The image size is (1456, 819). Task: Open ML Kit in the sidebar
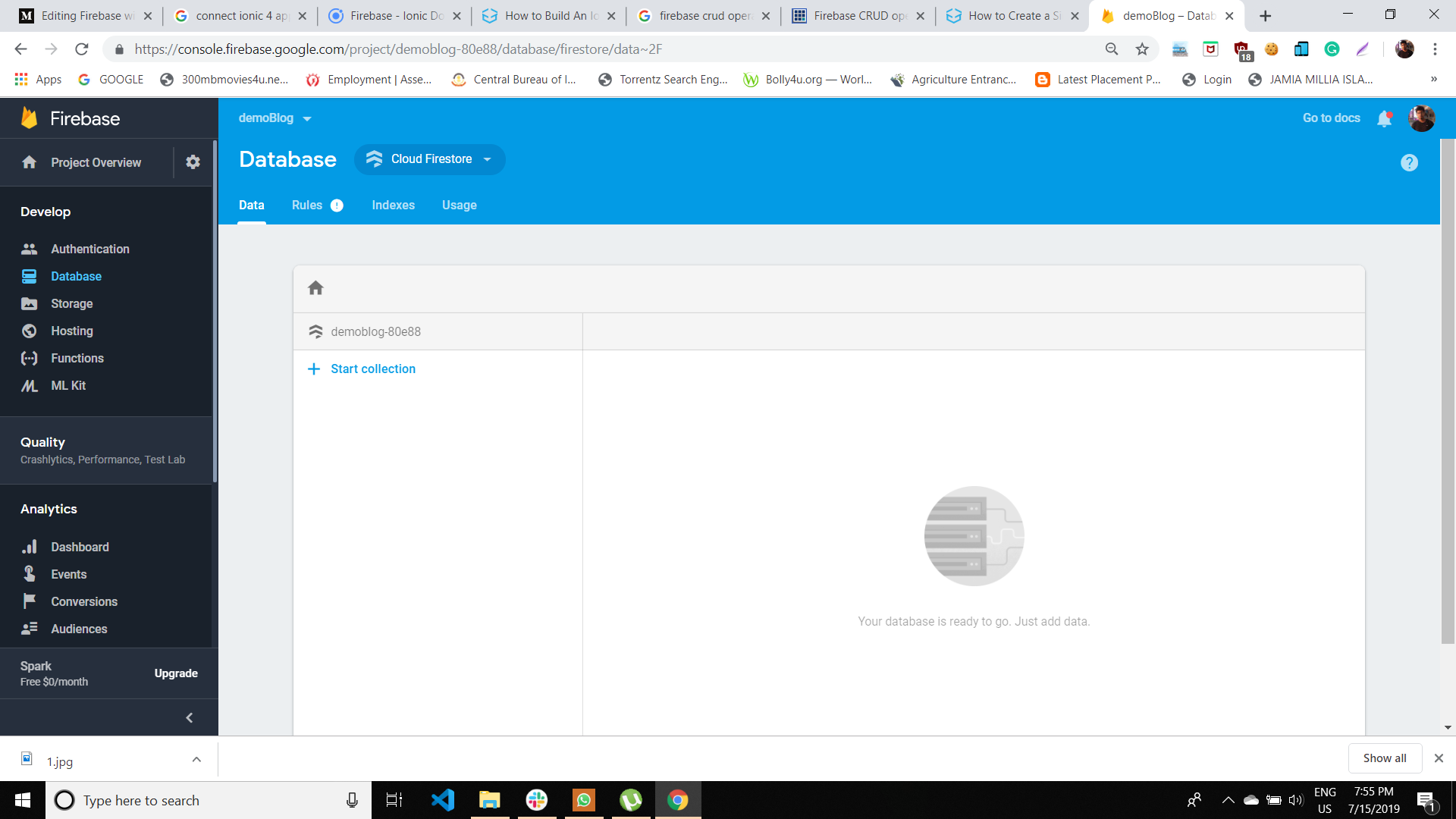[x=67, y=385]
